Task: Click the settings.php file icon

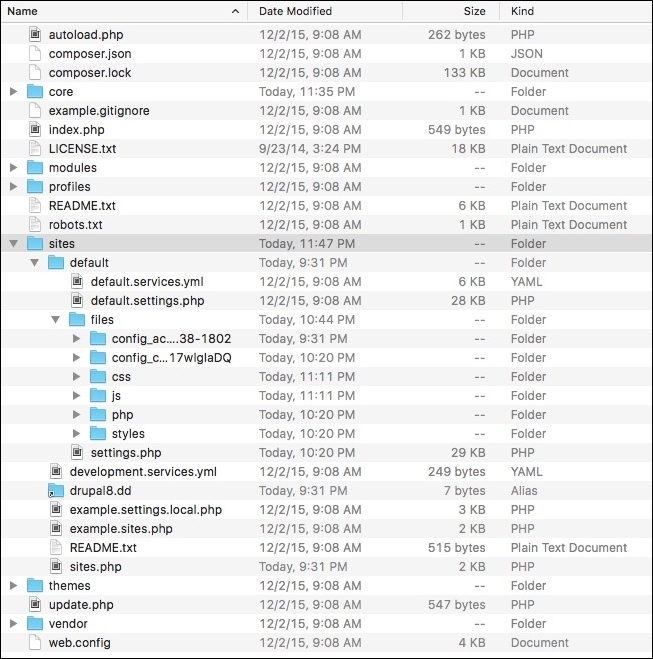Action: tap(77, 452)
